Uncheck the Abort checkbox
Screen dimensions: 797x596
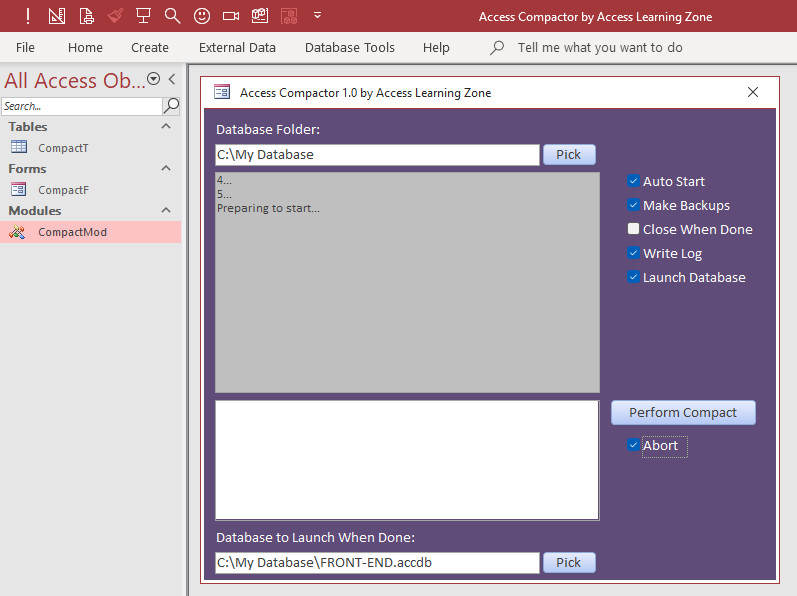[633, 446]
